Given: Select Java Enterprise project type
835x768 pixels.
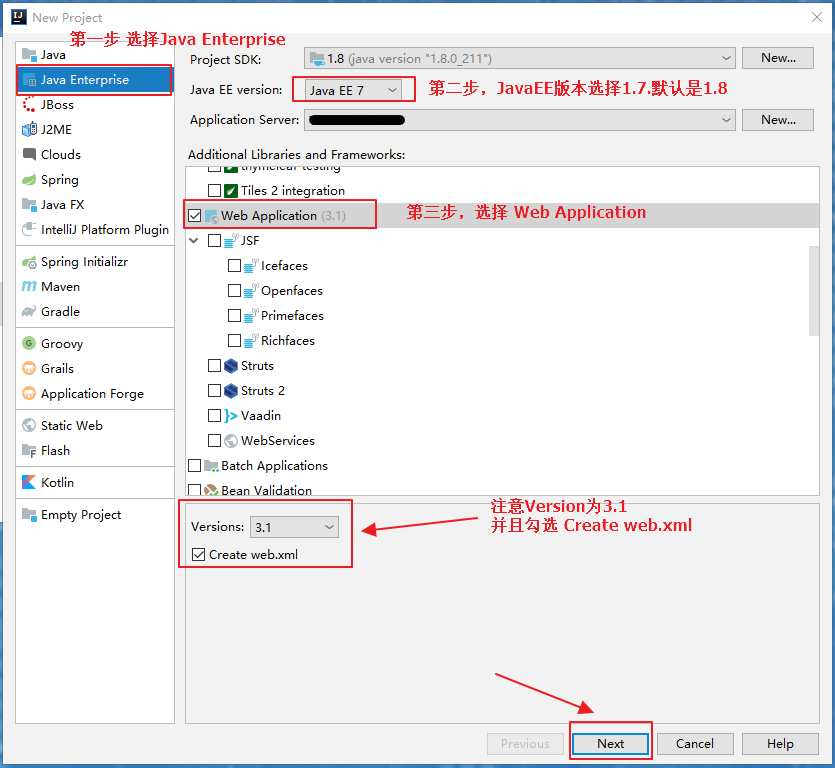Looking at the screenshot, I should click(x=95, y=80).
